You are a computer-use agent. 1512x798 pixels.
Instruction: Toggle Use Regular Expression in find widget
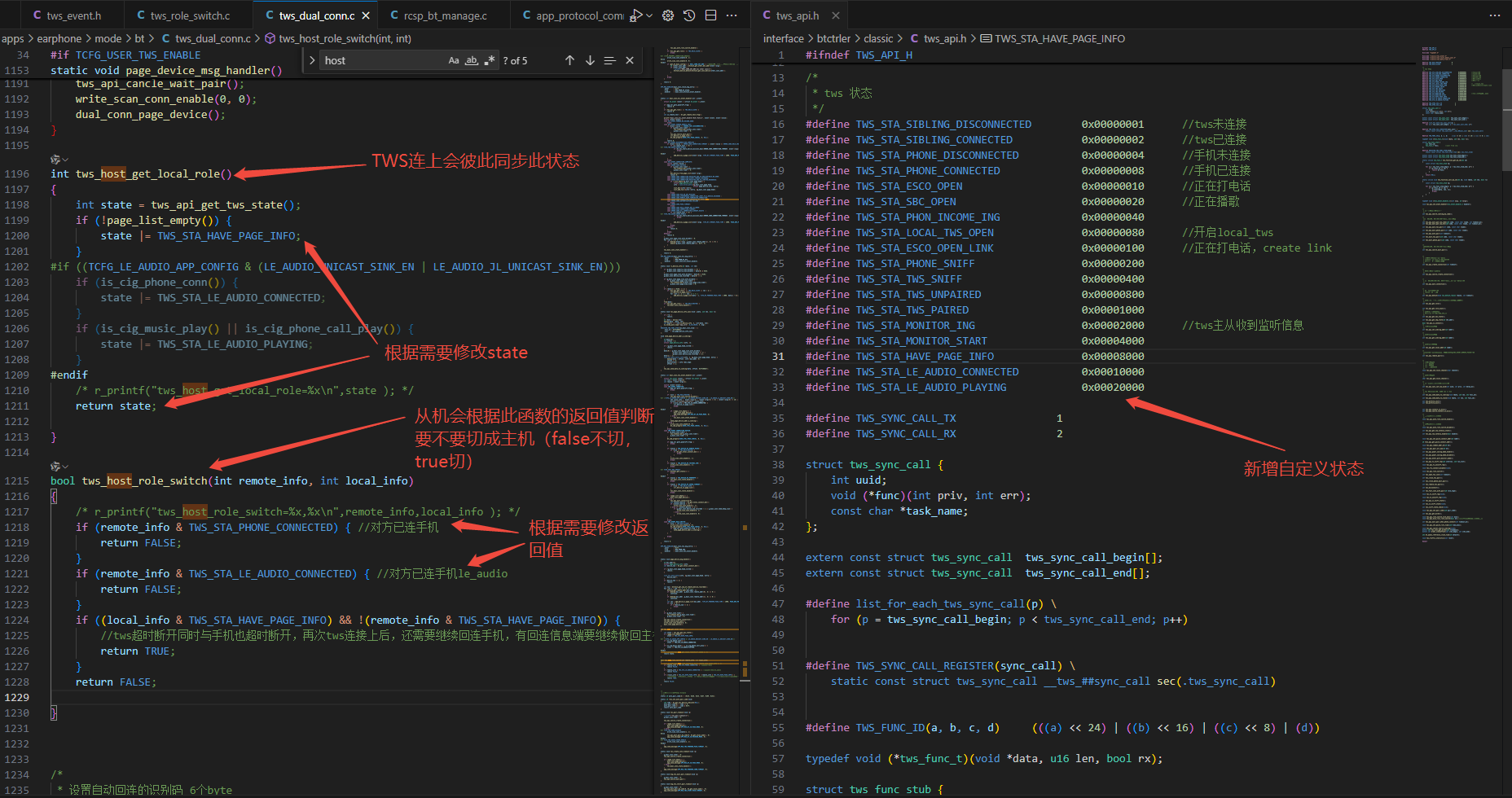pyautogui.click(x=490, y=60)
